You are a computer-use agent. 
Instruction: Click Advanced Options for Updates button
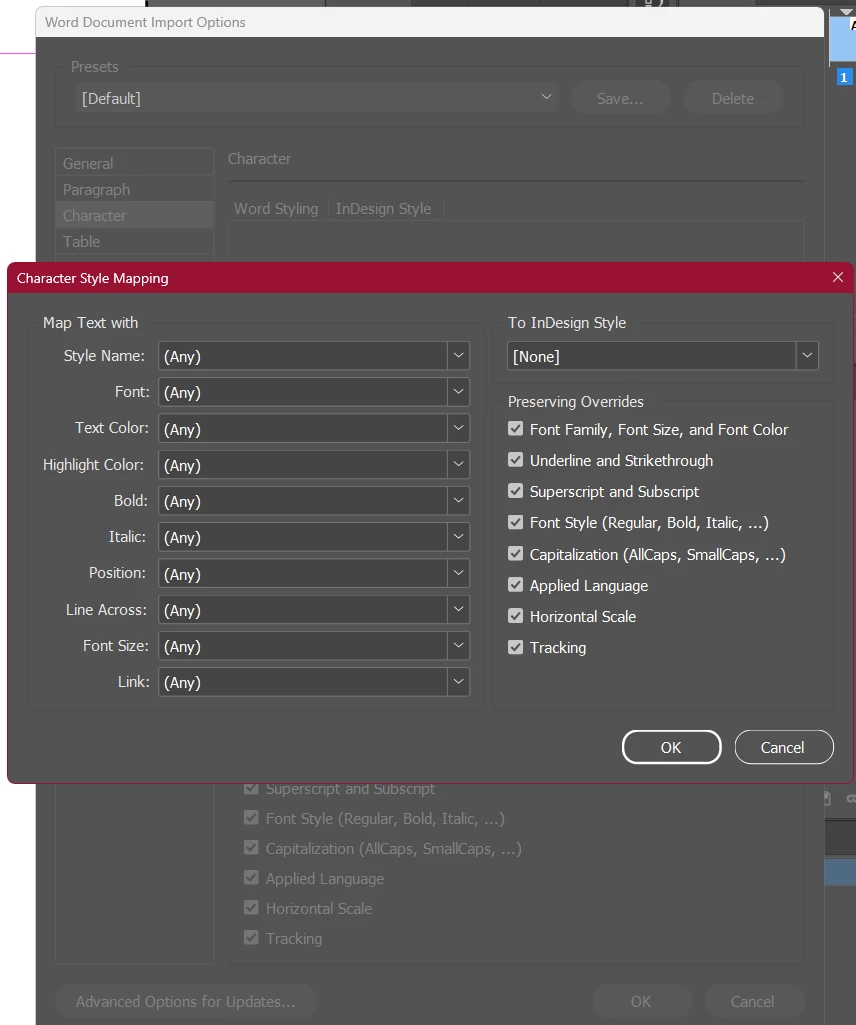point(186,1001)
